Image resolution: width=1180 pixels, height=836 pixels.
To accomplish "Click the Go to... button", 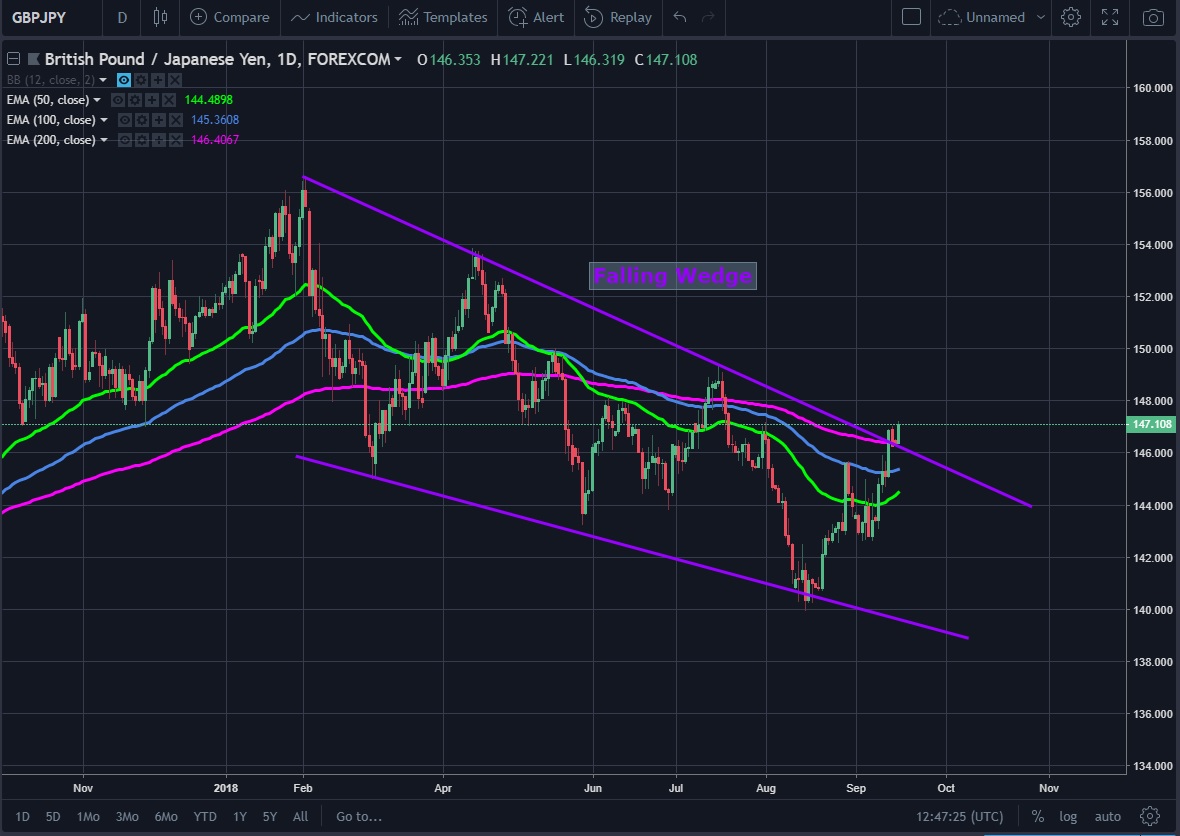I will point(359,816).
